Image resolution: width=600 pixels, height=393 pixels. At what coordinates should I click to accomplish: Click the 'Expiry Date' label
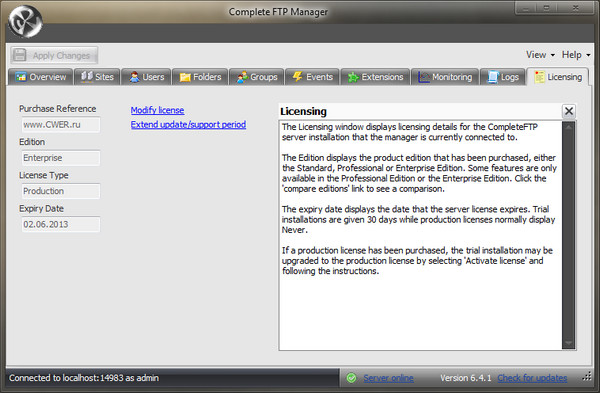(x=41, y=209)
